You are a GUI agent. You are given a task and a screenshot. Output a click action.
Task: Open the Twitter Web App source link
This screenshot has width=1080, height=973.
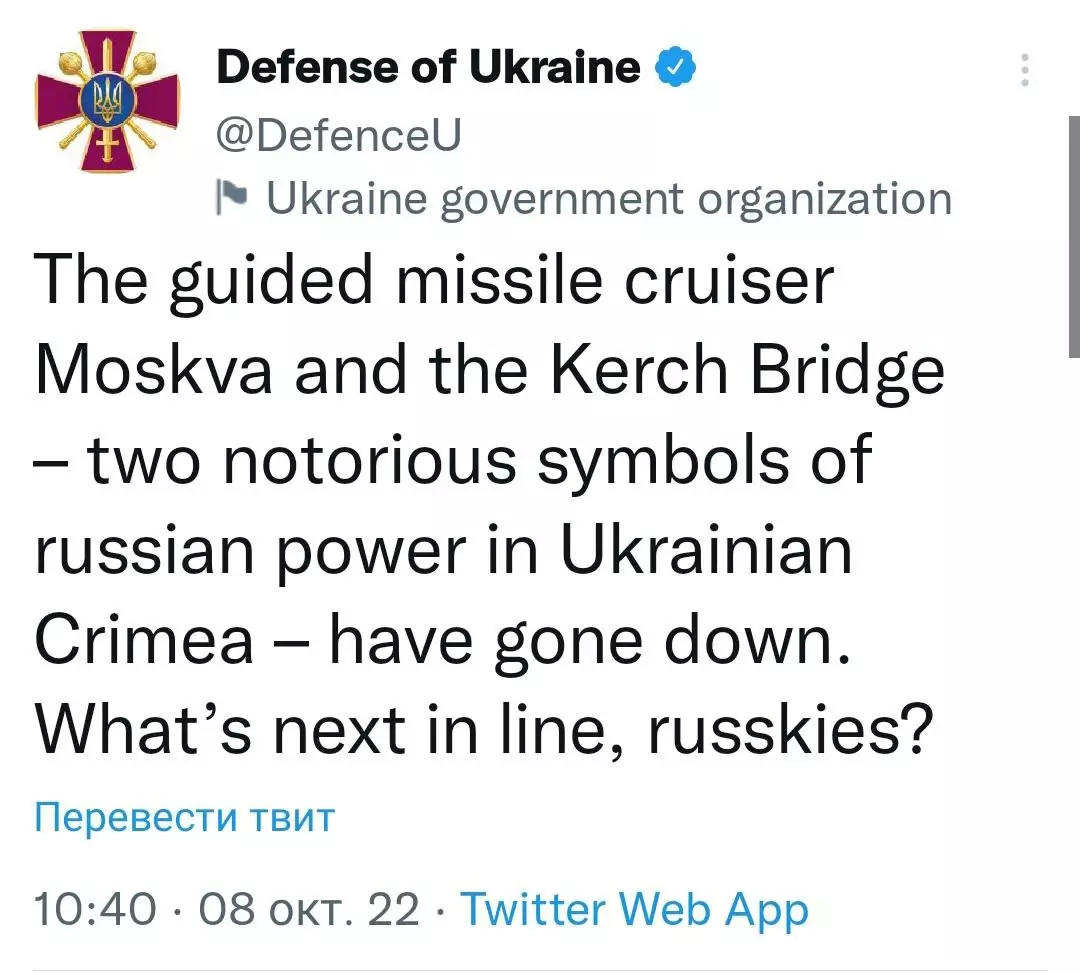[634, 910]
